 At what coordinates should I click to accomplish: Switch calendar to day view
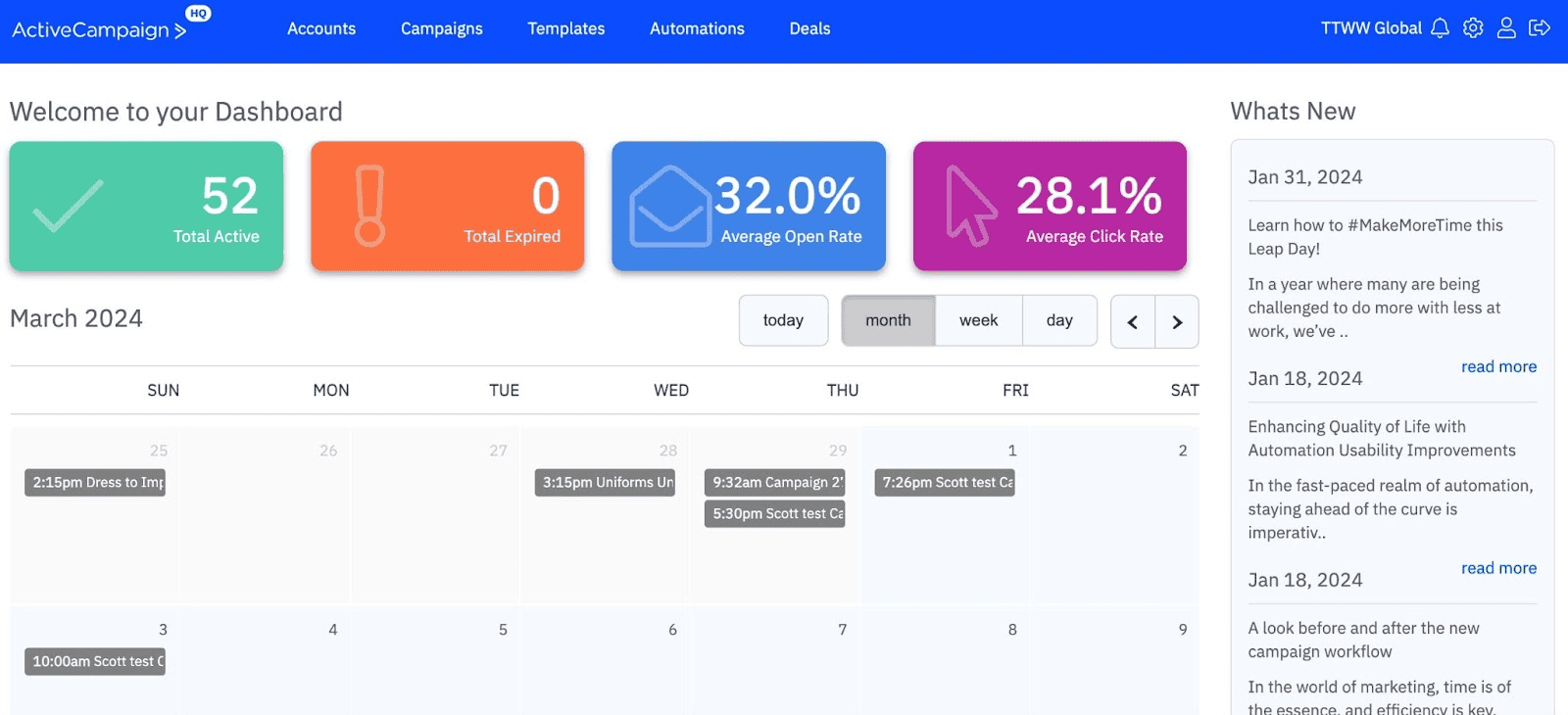click(1059, 320)
